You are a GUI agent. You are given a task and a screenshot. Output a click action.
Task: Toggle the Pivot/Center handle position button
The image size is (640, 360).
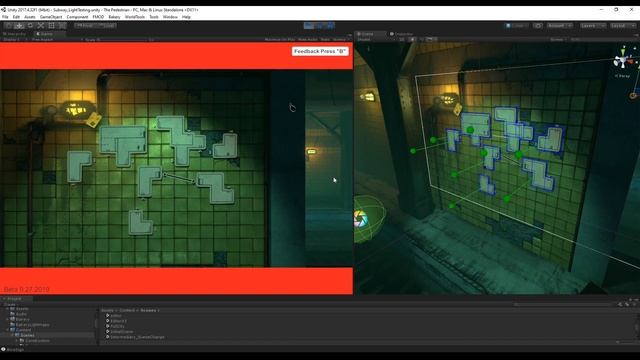tap(85, 25)
